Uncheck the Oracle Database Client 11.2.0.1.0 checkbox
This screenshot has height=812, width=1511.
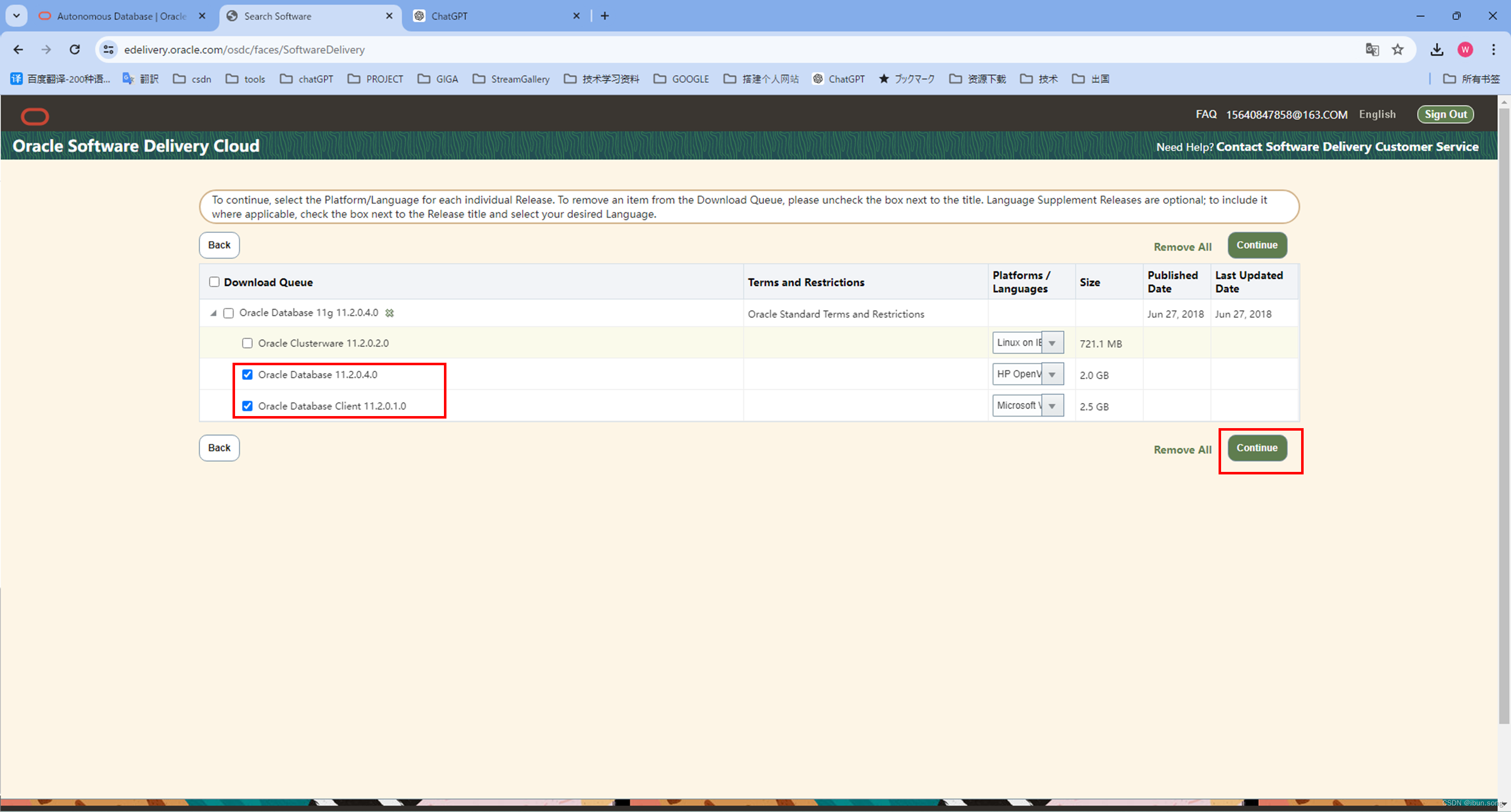(247, 405)
